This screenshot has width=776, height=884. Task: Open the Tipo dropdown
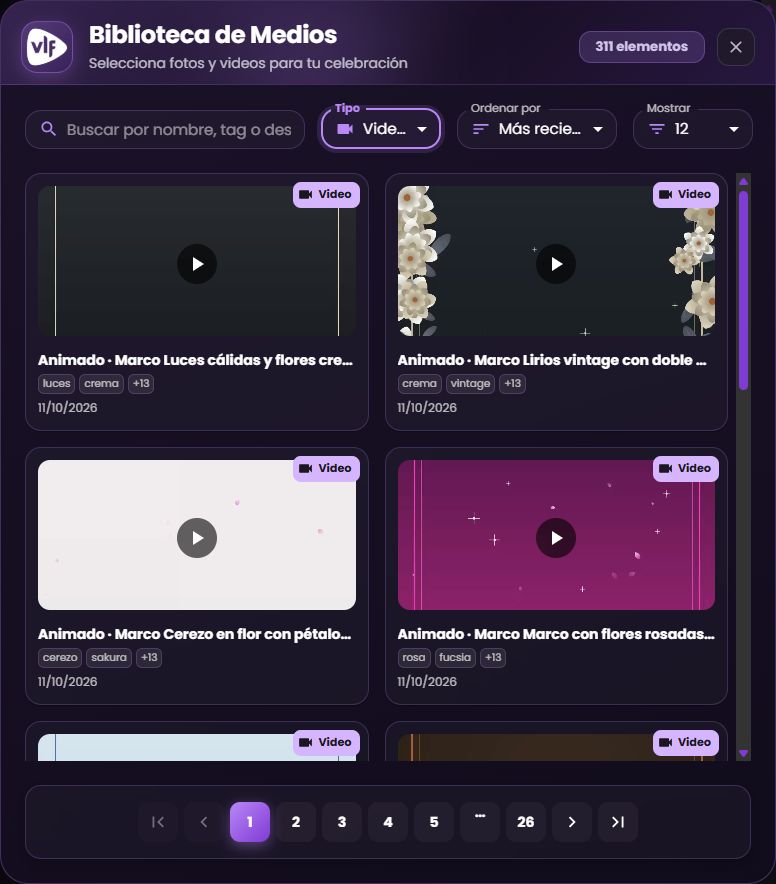pyautogui.click(x=381, y=129)
